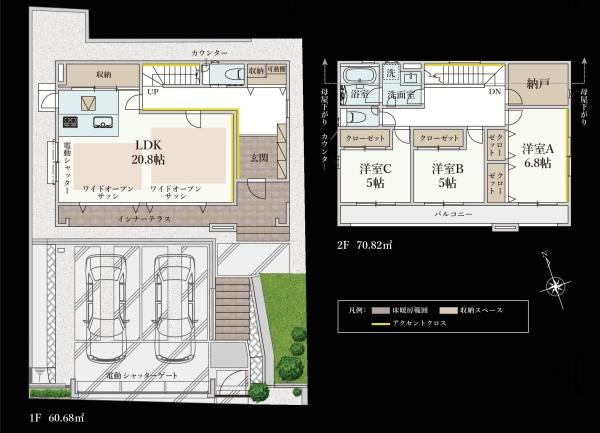Click the LDK 20.8帖 room label
The image size is (600, 433).
(x=148, y=152)
